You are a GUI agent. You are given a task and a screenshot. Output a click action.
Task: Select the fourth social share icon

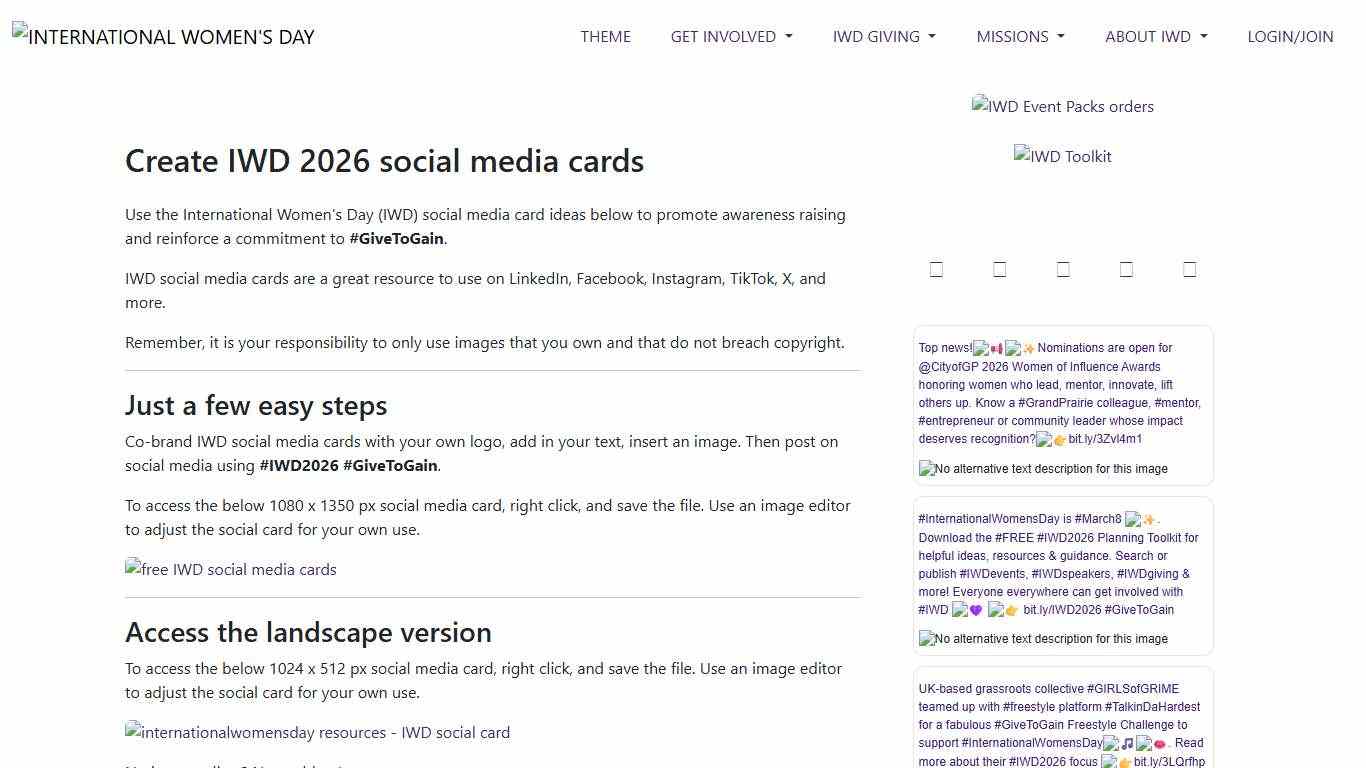click(1125, 268)
